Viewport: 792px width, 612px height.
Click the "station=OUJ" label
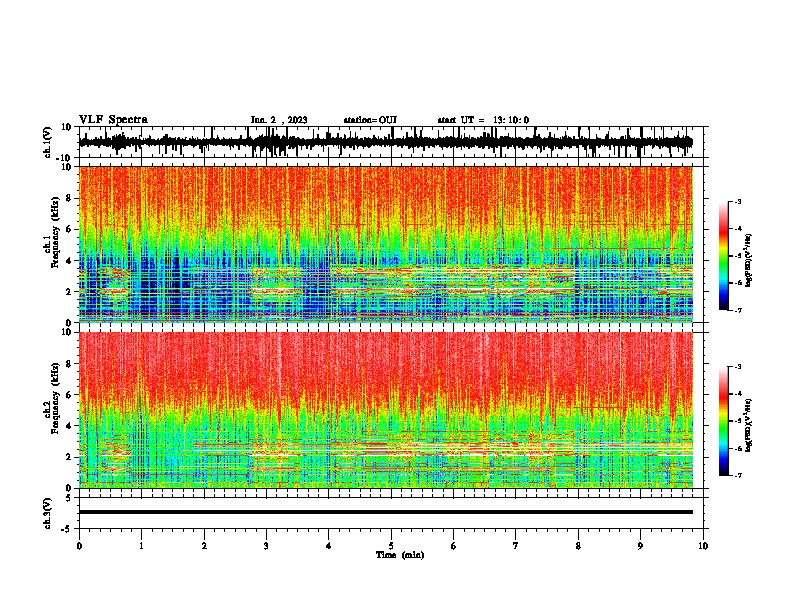click(370, 120)
